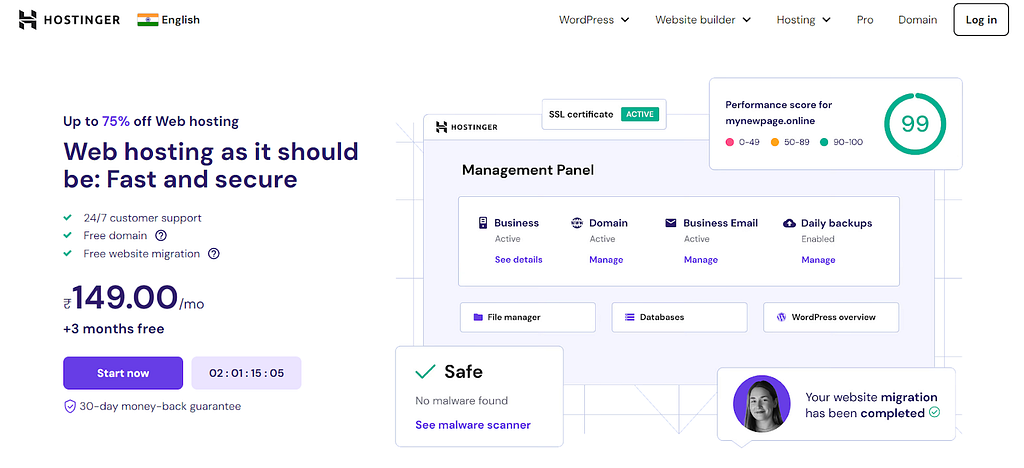This screenshot has height=468, width=1024.
Task: Click the money-back guarantee shield icon
Action: tap(70, 407)
